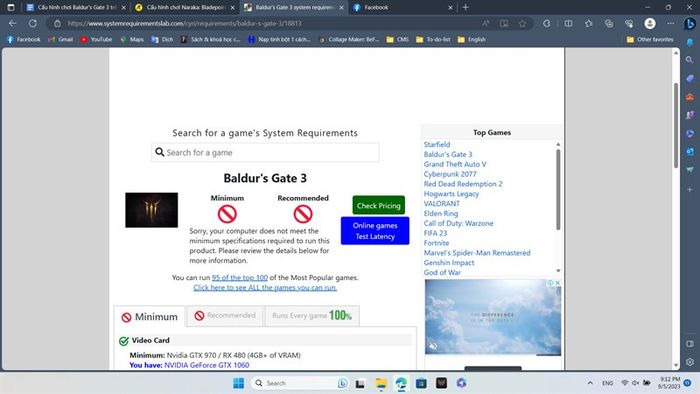The image size is (700, 394).
Task: Click the browser refresh icon
Action: click(33, 23)
